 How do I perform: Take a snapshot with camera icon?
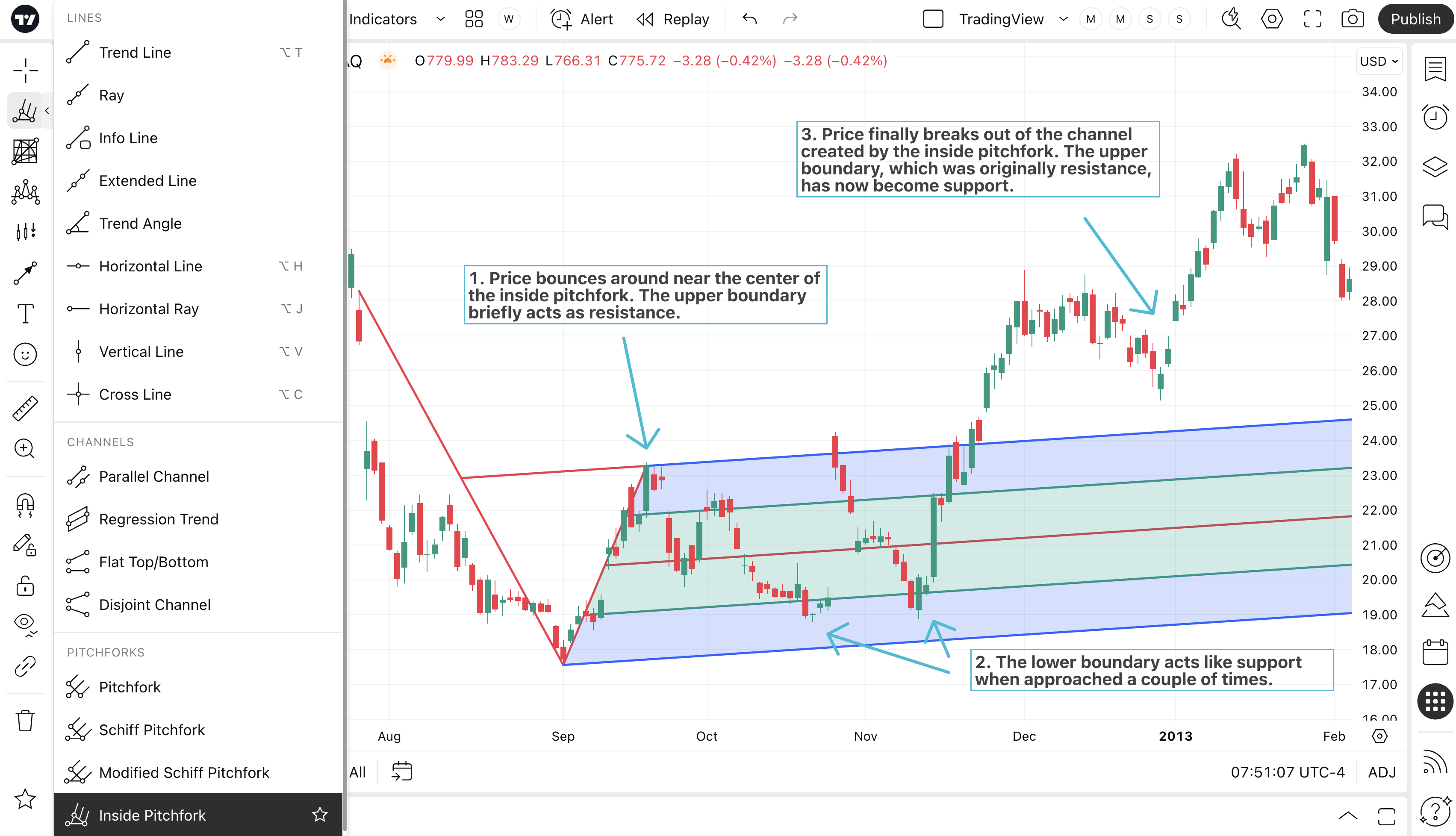(x=1352, y=19)
